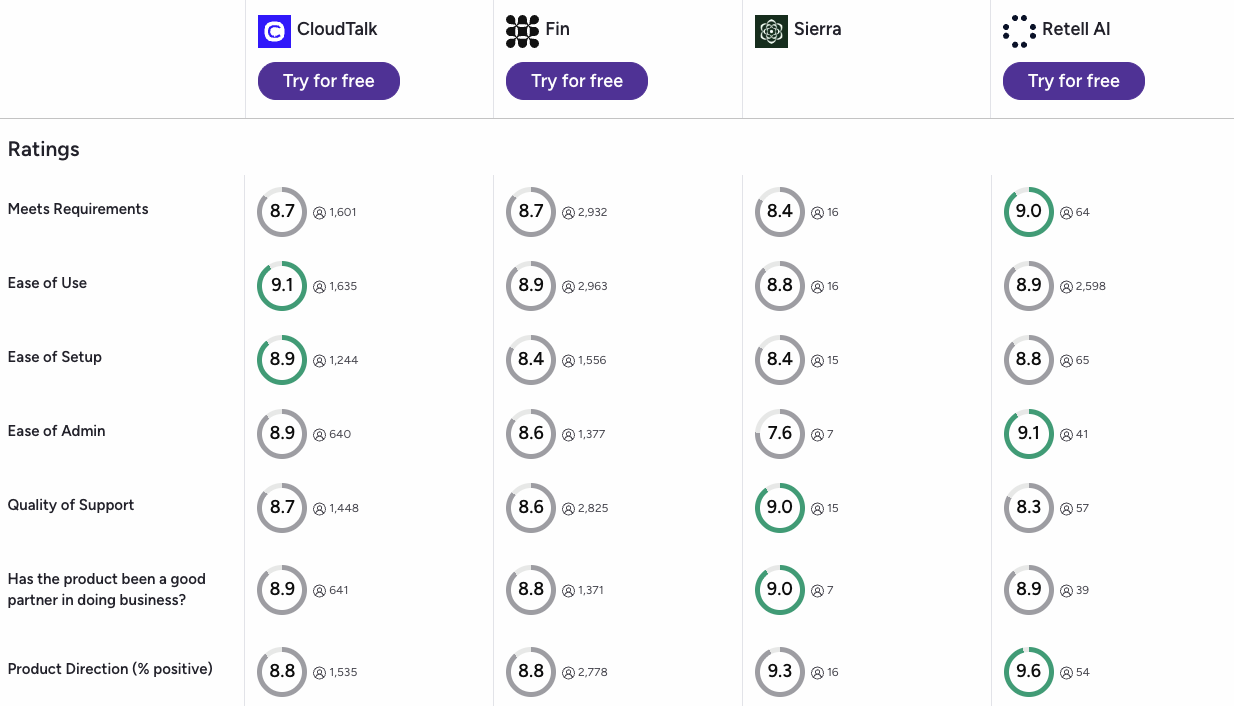Open the Retell AI product name link
Viewport: 1234px width, 706px height.
click(x=1076, y=29)
